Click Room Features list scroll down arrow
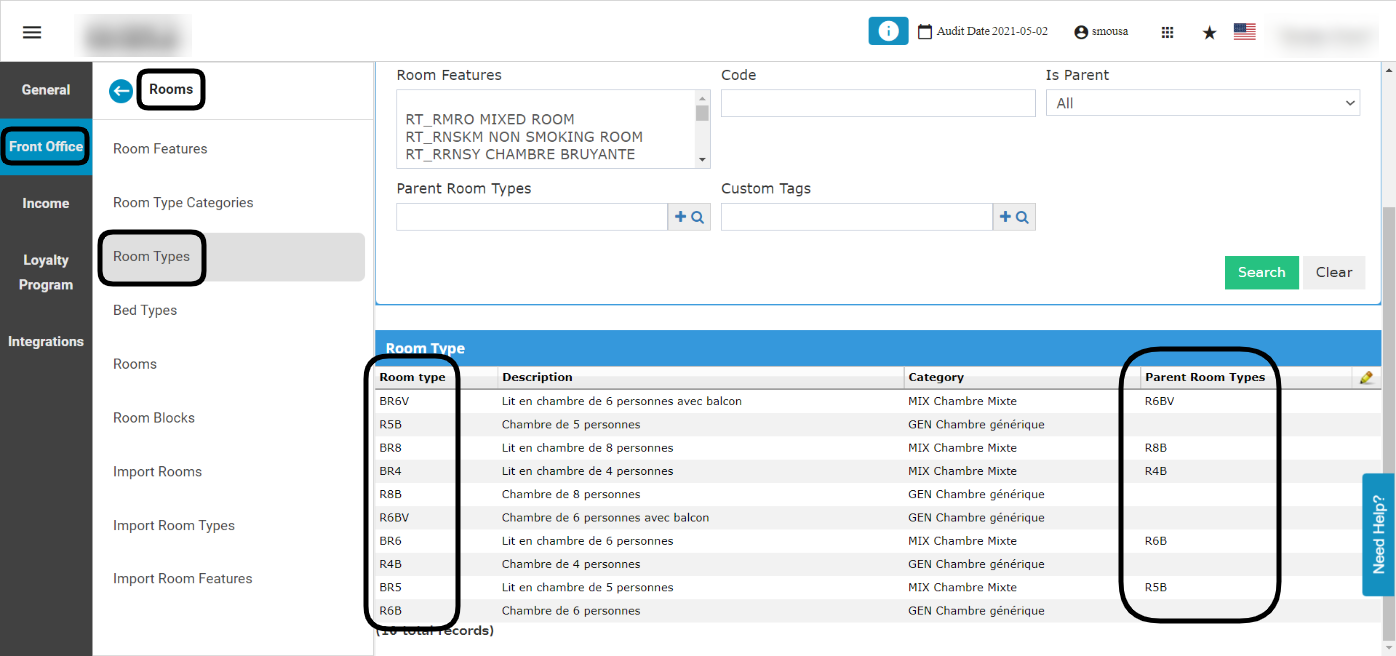The image size is (1396, 656). (x=702, y=160)
